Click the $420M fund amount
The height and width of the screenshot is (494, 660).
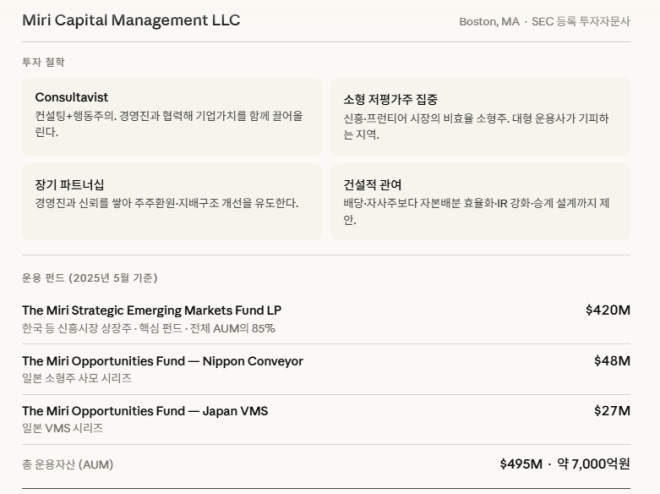coord(608,310)
